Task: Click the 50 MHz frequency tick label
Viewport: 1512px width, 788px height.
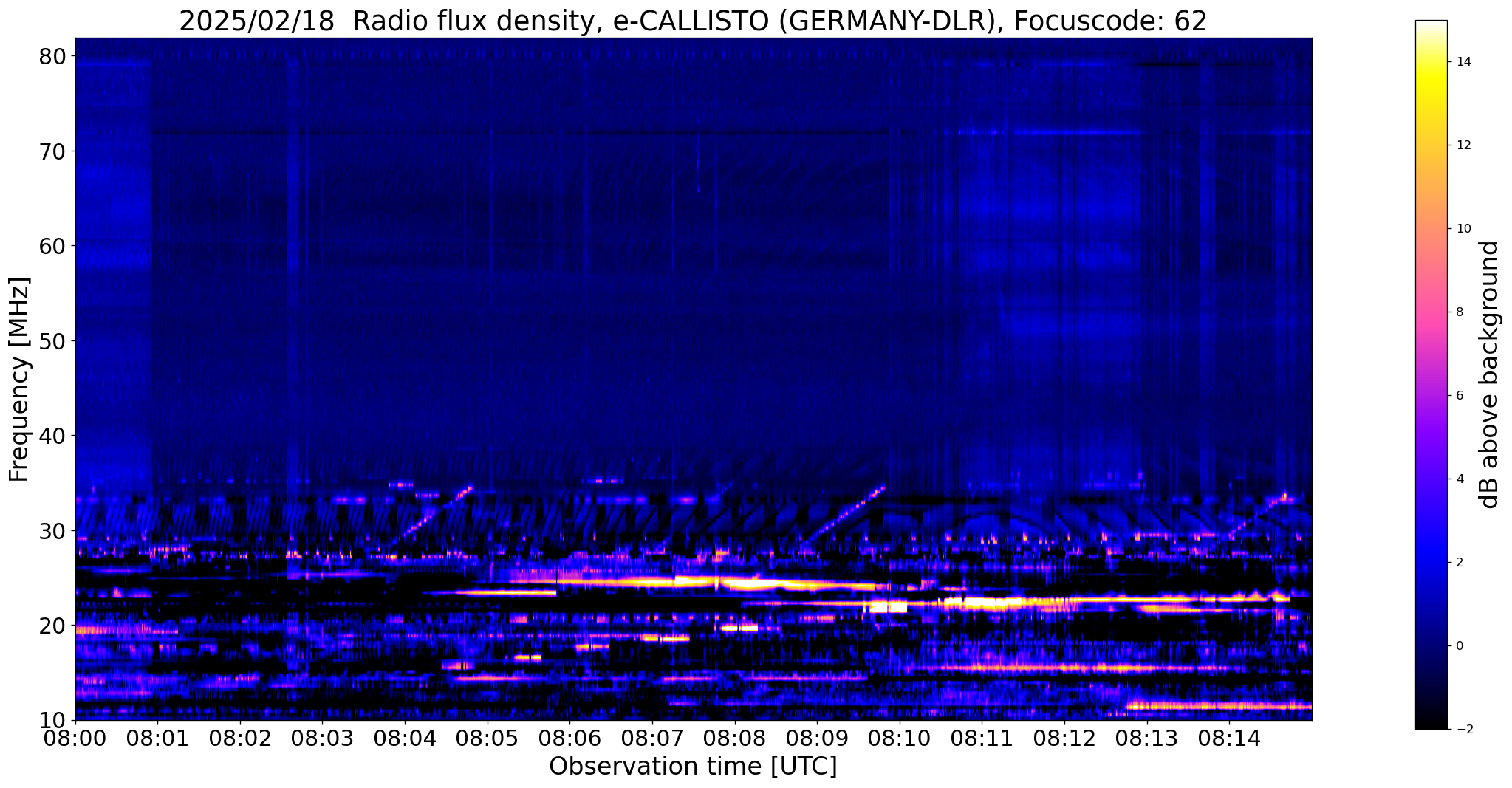Action: pyautogui.click(x=53, y=341)
